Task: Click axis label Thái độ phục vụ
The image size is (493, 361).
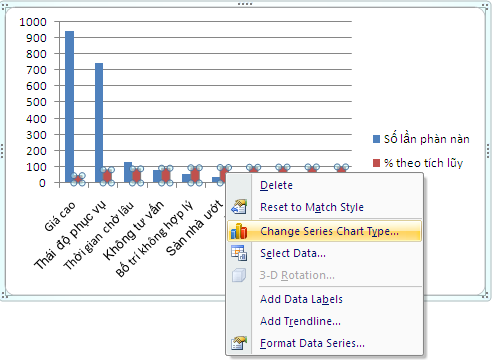Action: tap(70, 235)
